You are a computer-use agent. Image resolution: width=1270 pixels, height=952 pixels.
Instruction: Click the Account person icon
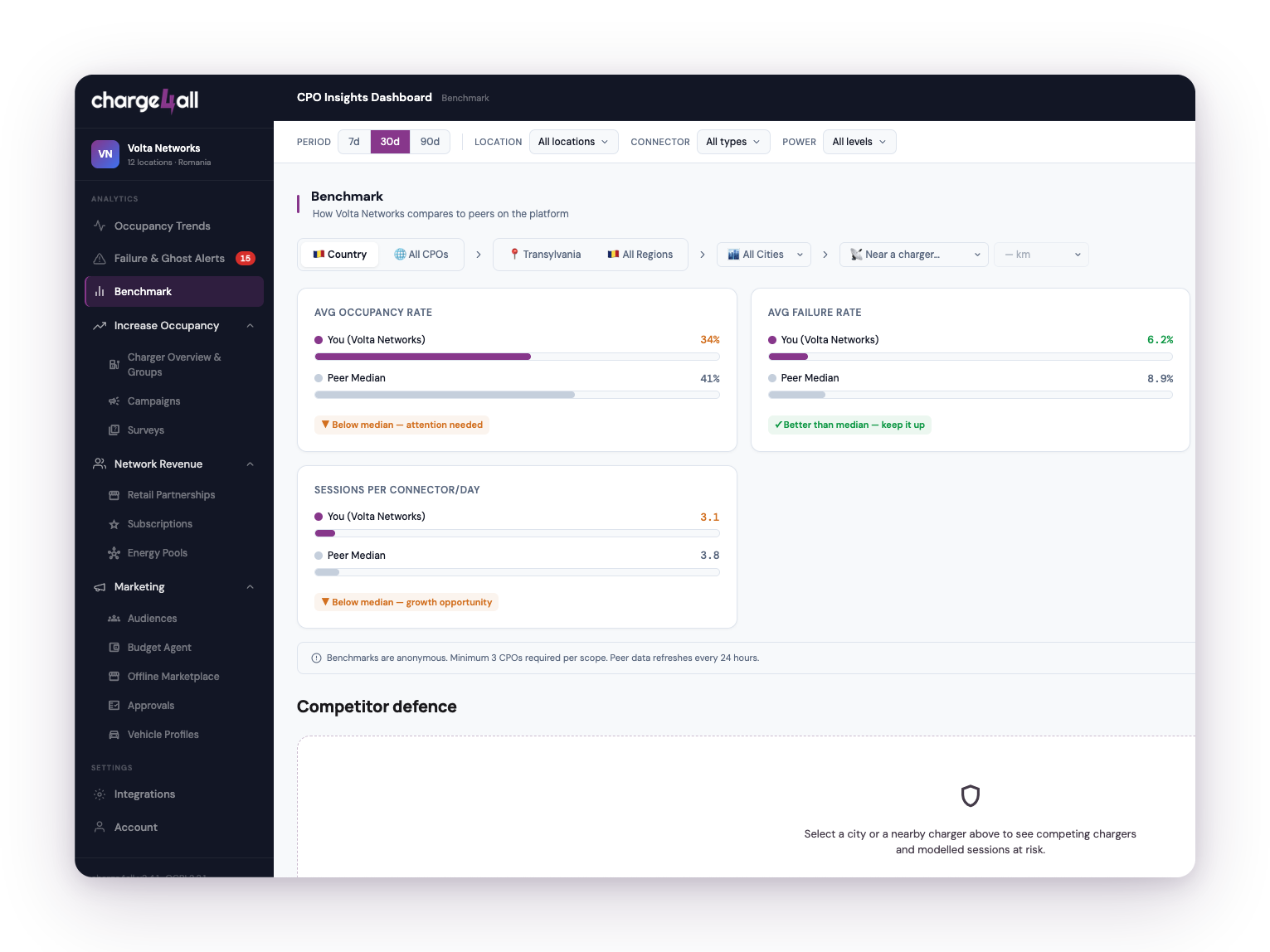tap(100, 828)
